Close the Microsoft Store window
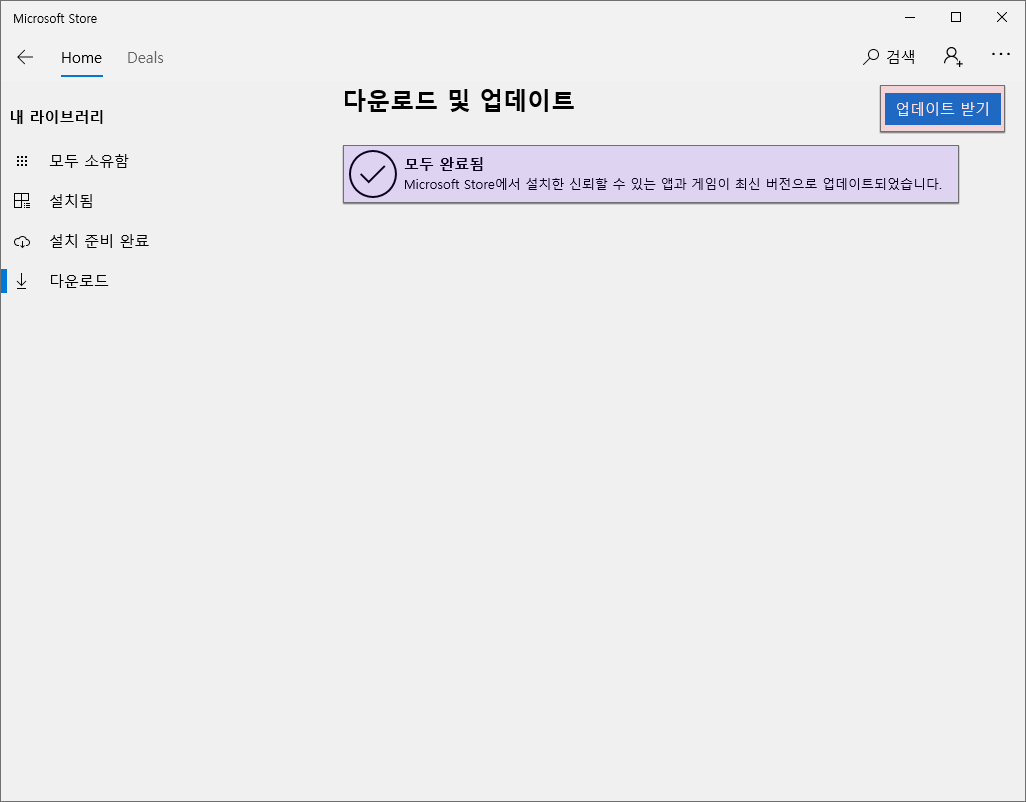Screen dimensions: 1026x802 1002,18
